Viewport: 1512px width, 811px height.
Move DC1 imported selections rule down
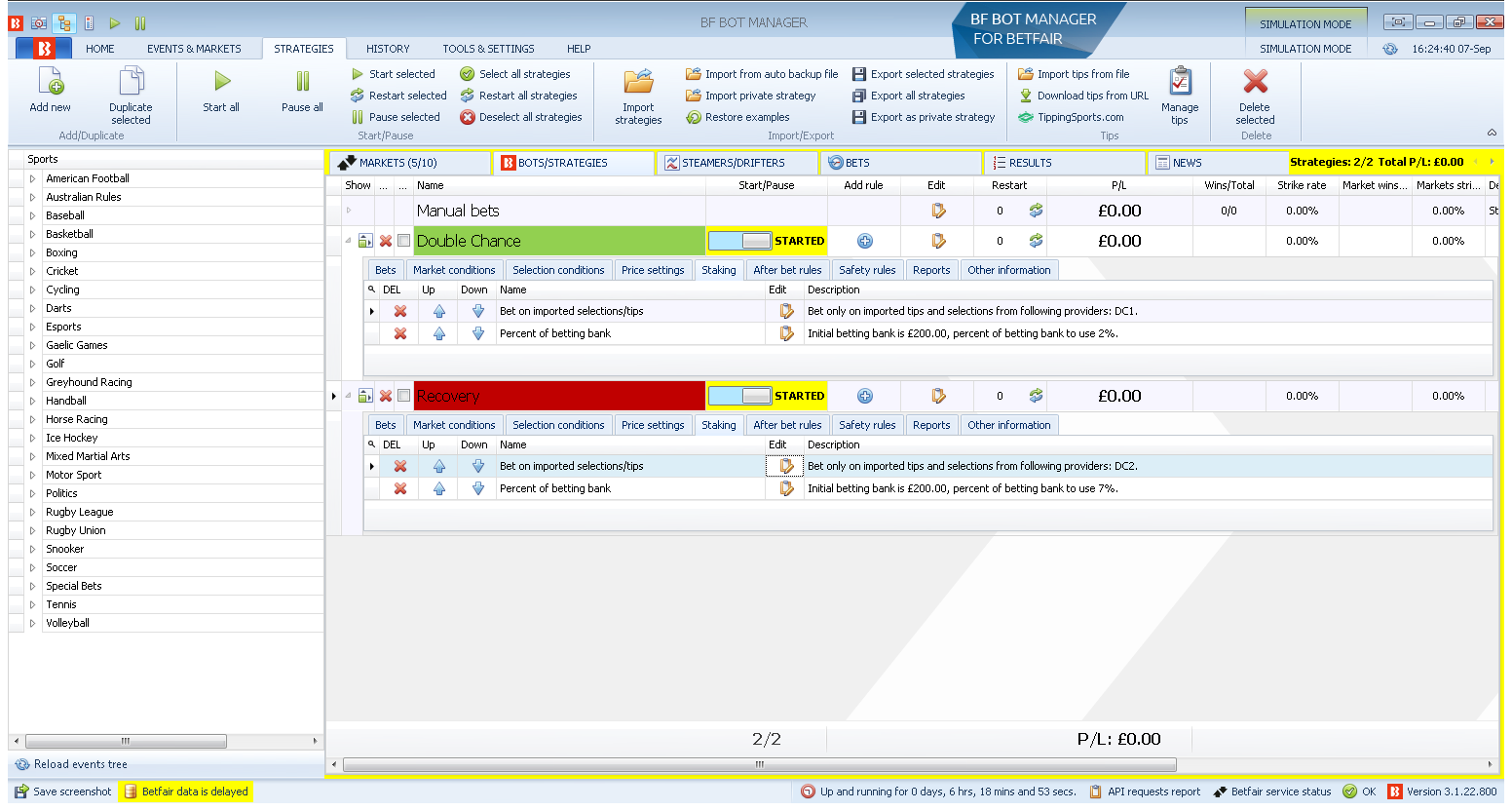(x=477, y=311)
